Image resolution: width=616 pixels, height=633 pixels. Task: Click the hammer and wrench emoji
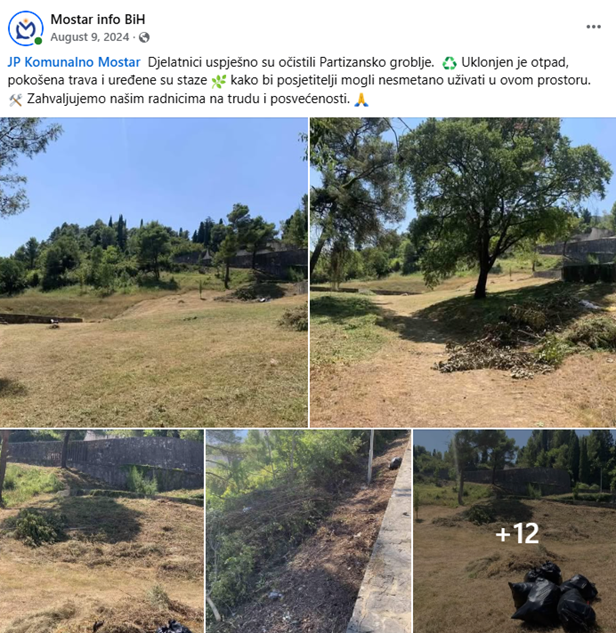(x=15, y=100)
